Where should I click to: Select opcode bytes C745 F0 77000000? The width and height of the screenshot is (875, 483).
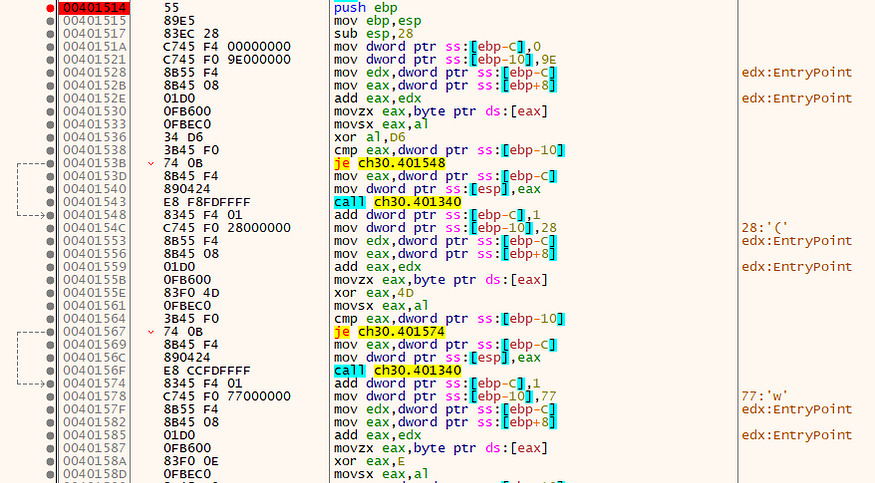pyautogui.click(x=227, y=397)
